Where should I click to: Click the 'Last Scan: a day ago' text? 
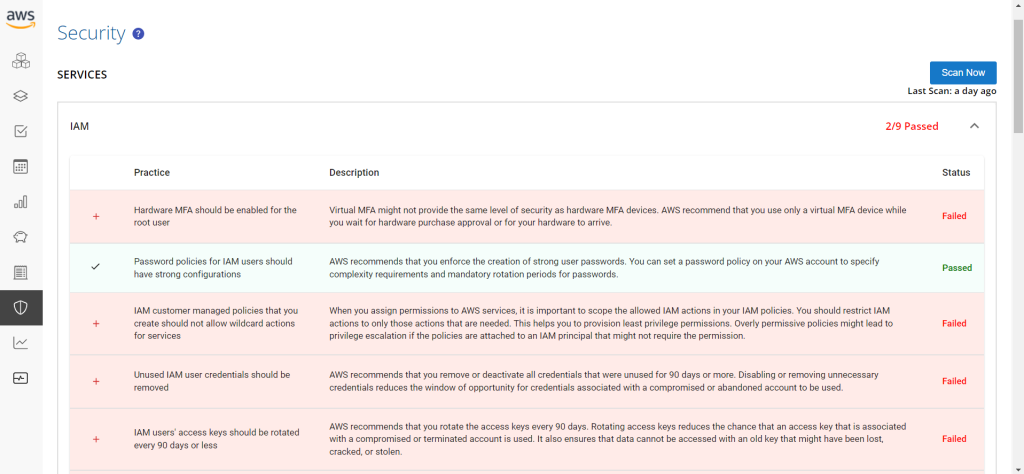click(952, 91)
